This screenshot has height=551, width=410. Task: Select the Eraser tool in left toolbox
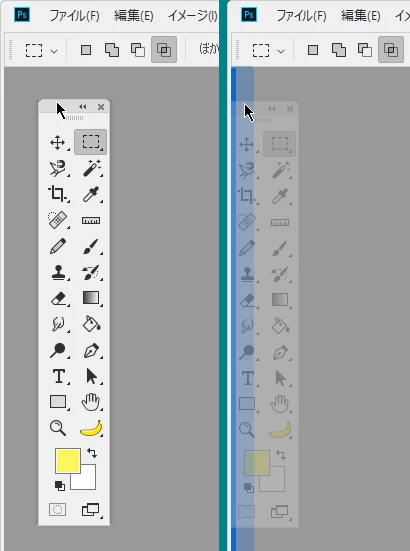pyautogui.click(x=58, y=298)
